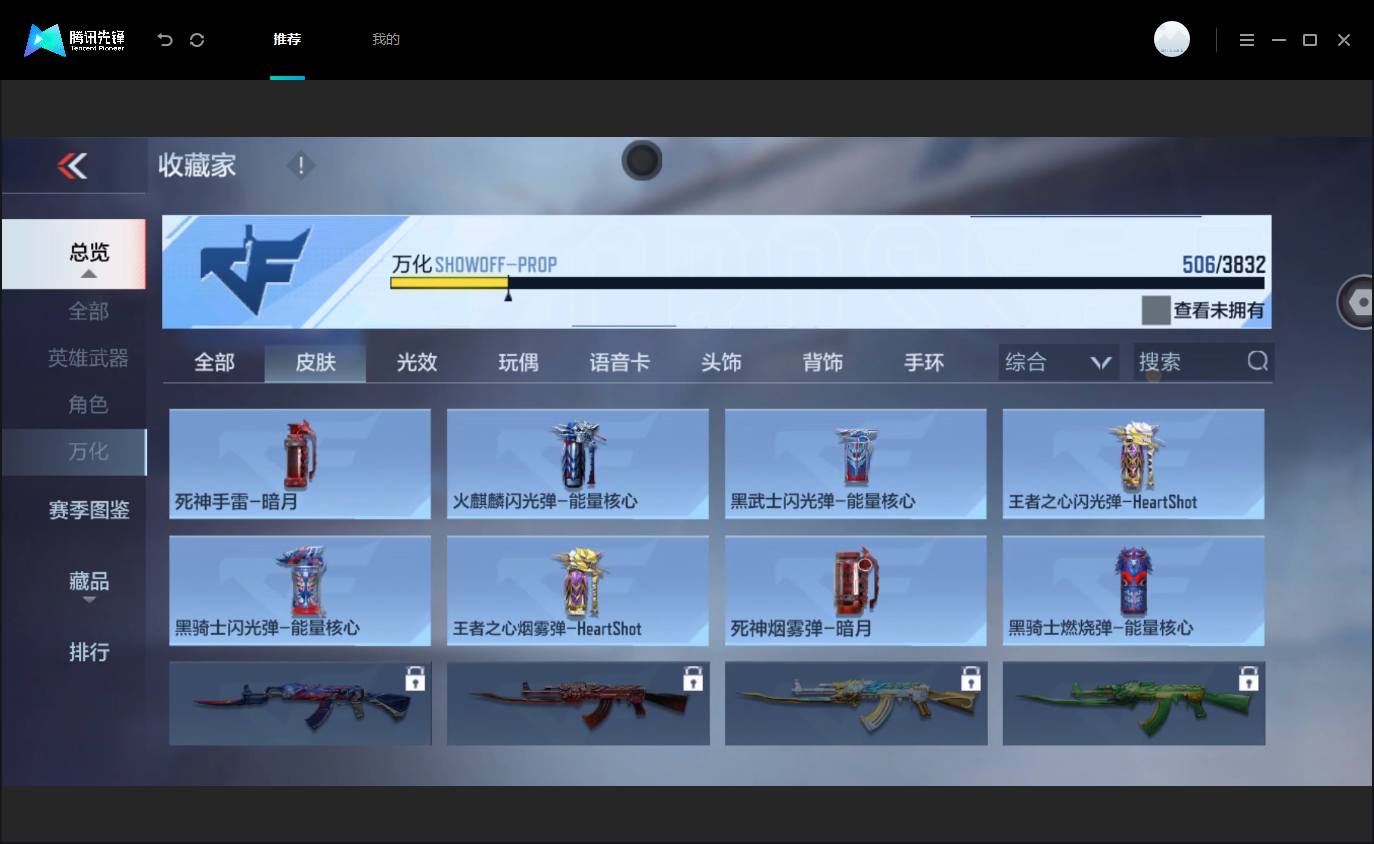This screenshot has width=1374, height=844.
Task: Select the locked blue AK rifle skin
Action: point(300,703)
